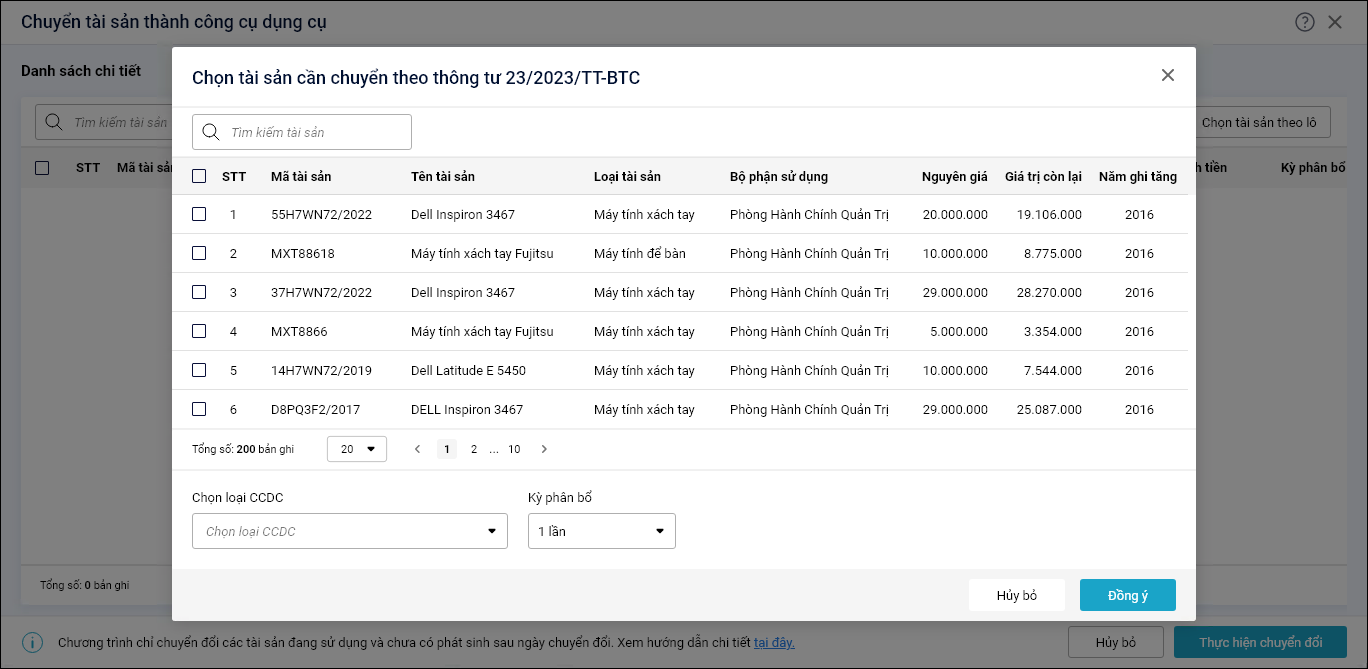1368x669 pixels.
Task: Tick the select-all checkbox in table header
Action: coord(199,176)
